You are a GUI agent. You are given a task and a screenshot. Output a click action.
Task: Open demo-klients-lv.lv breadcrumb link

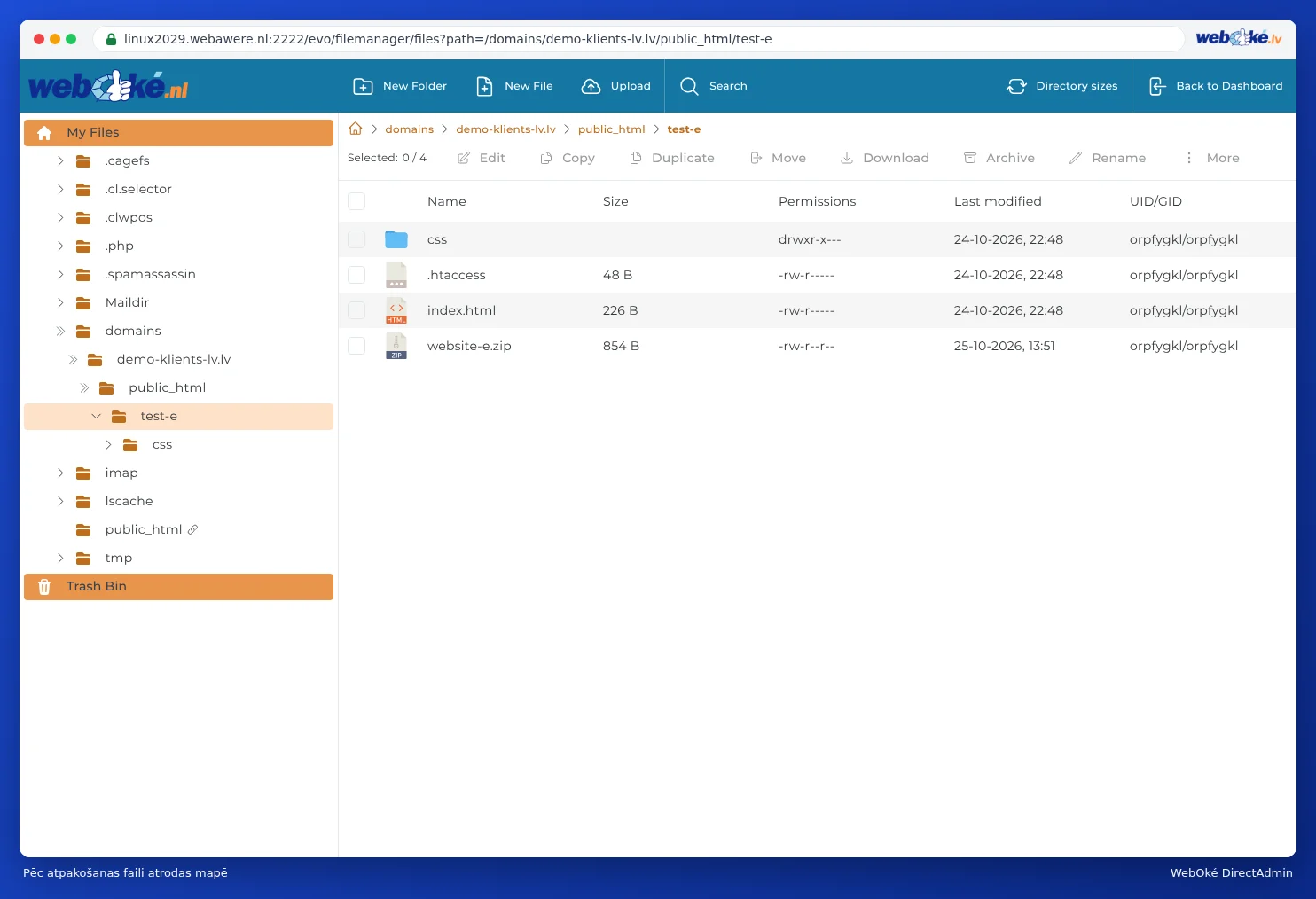coord(505,129)
